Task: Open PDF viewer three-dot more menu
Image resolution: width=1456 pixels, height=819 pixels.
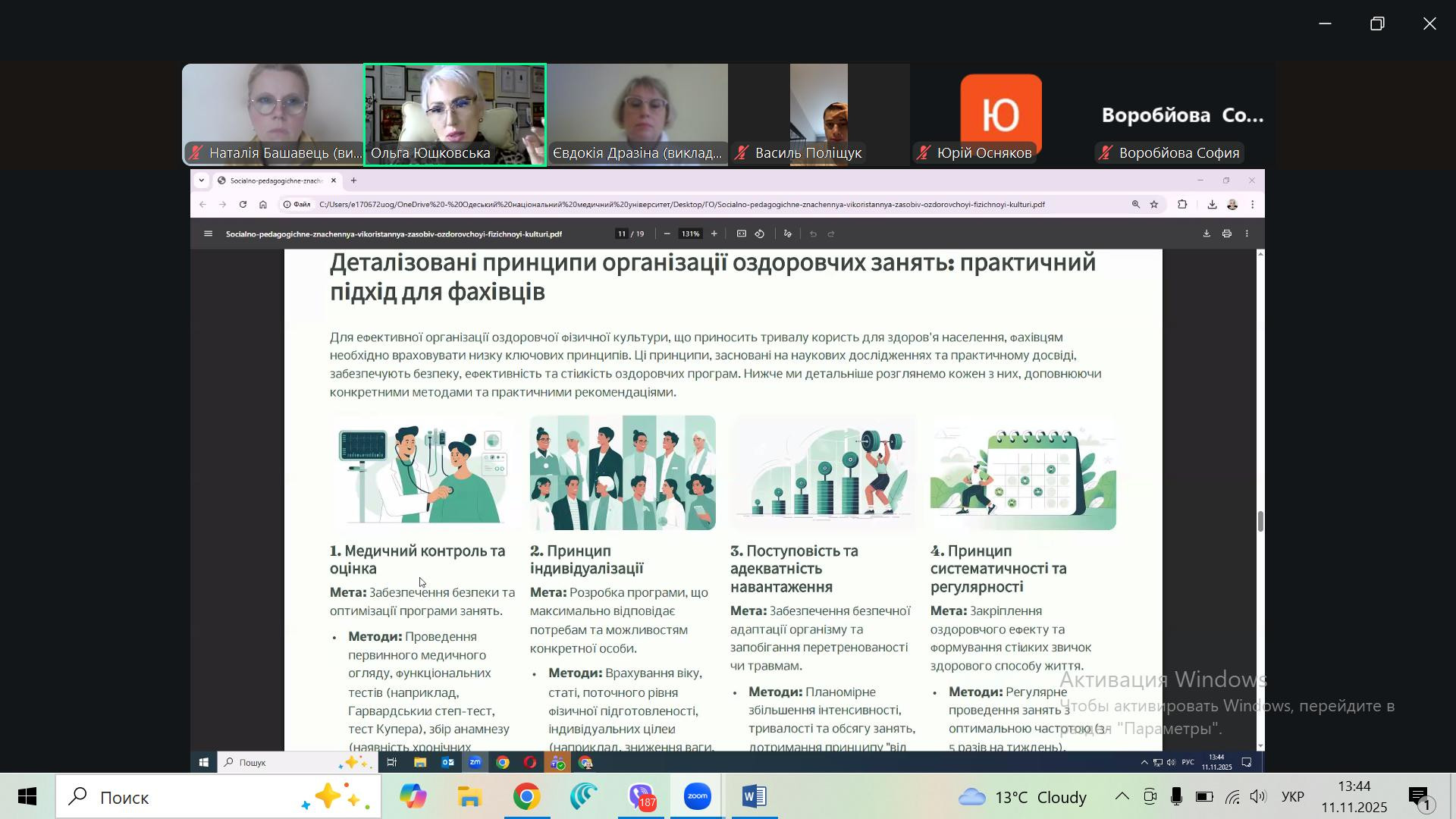Action: coord(1247,234)
